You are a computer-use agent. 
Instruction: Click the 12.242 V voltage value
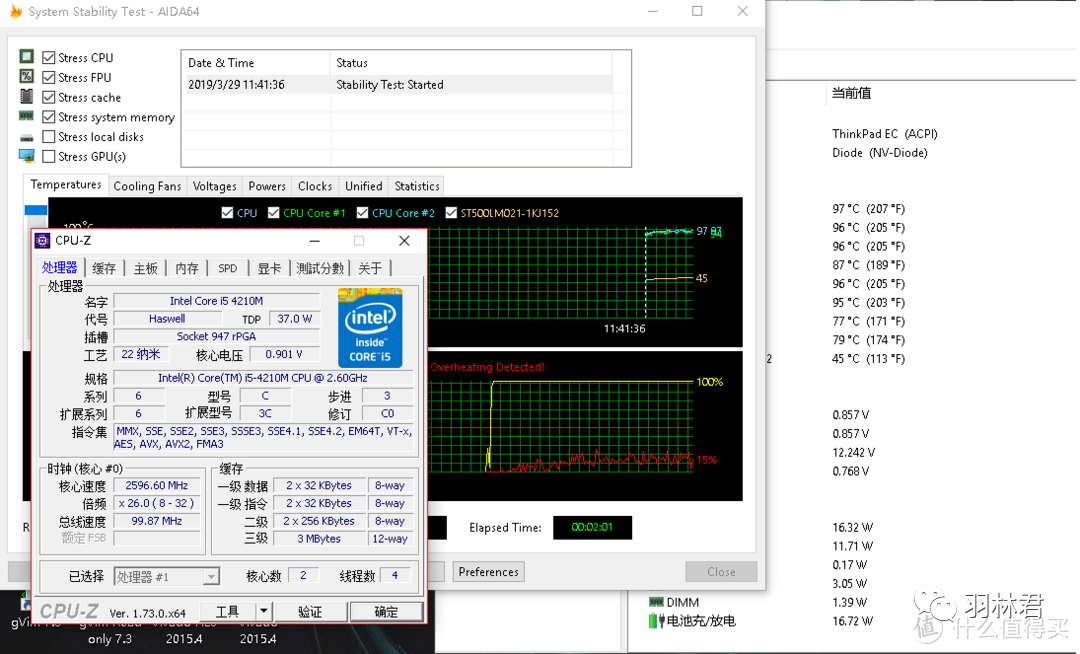pos(853,452)
